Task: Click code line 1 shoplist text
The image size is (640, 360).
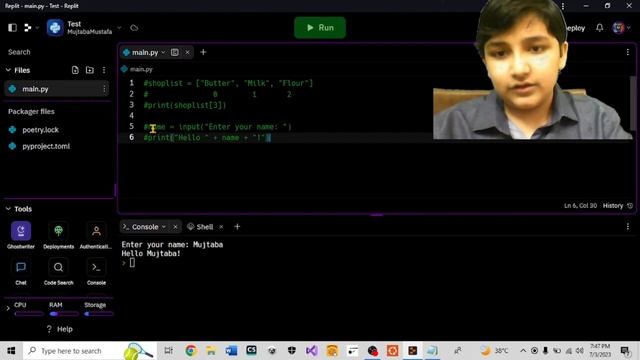Action: pos(228,83)
